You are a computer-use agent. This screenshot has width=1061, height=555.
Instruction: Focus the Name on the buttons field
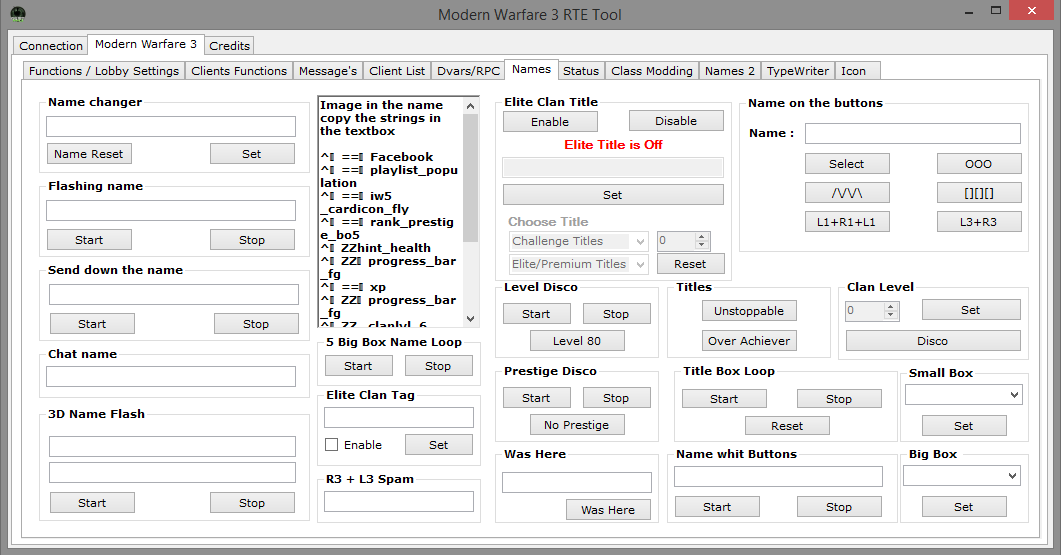pyautogui.click(x=912, y=134)
